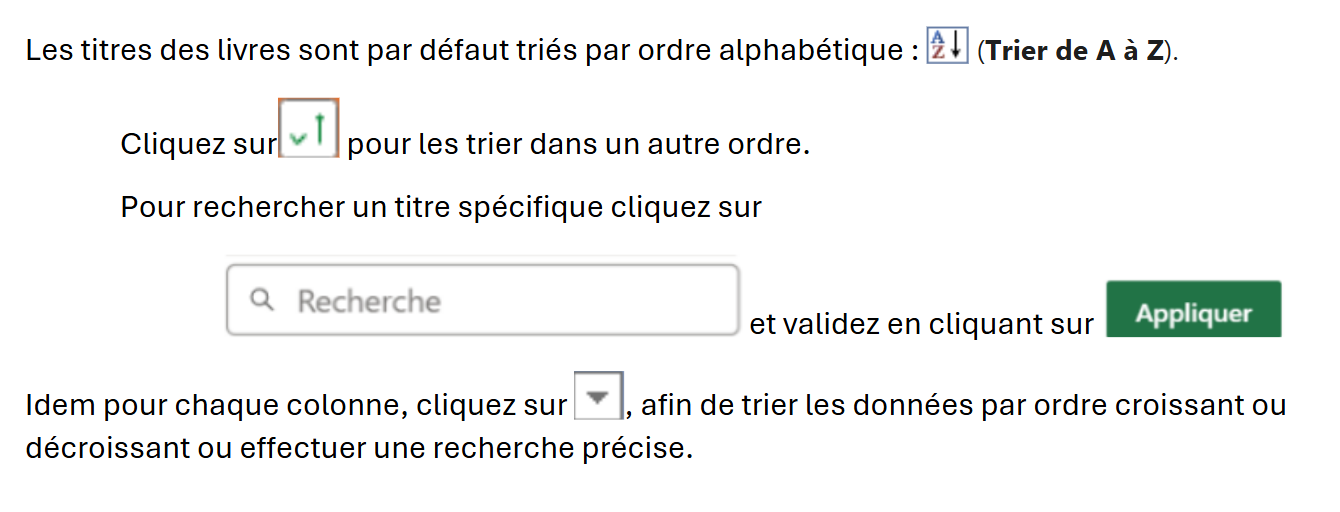
Task: Click the A to Z sort icon
Action: click(947, 46)
